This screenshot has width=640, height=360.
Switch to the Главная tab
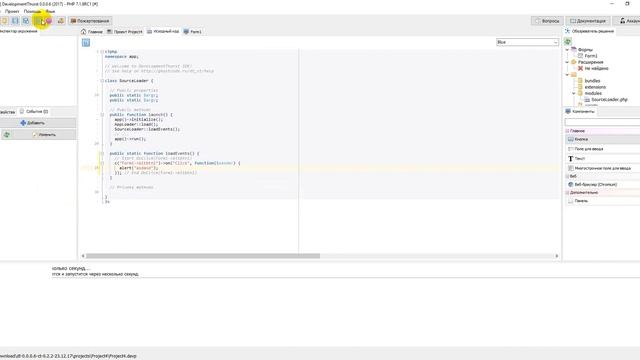point(91,31)
